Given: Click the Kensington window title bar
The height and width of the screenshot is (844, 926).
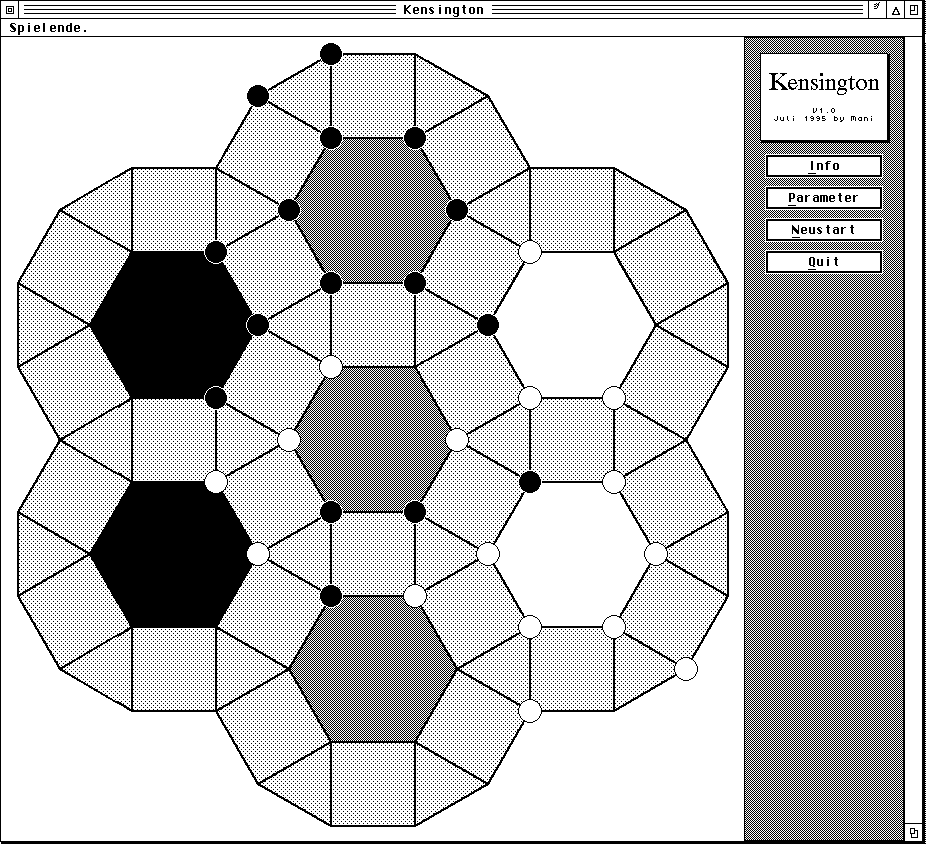Looking at the screenshot, I should coord(443,9).
